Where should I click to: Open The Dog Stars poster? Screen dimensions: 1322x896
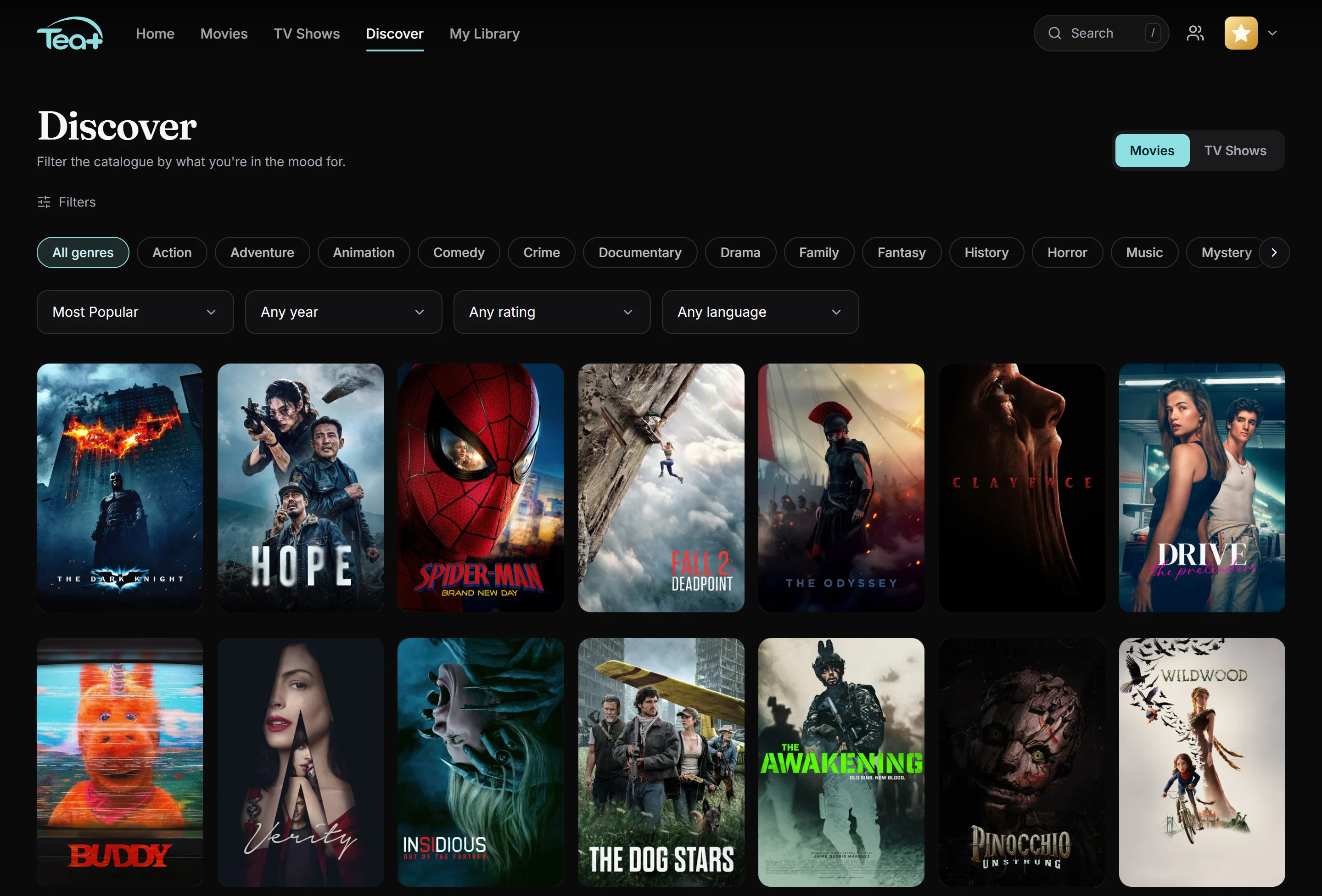(x=661, y=762)
